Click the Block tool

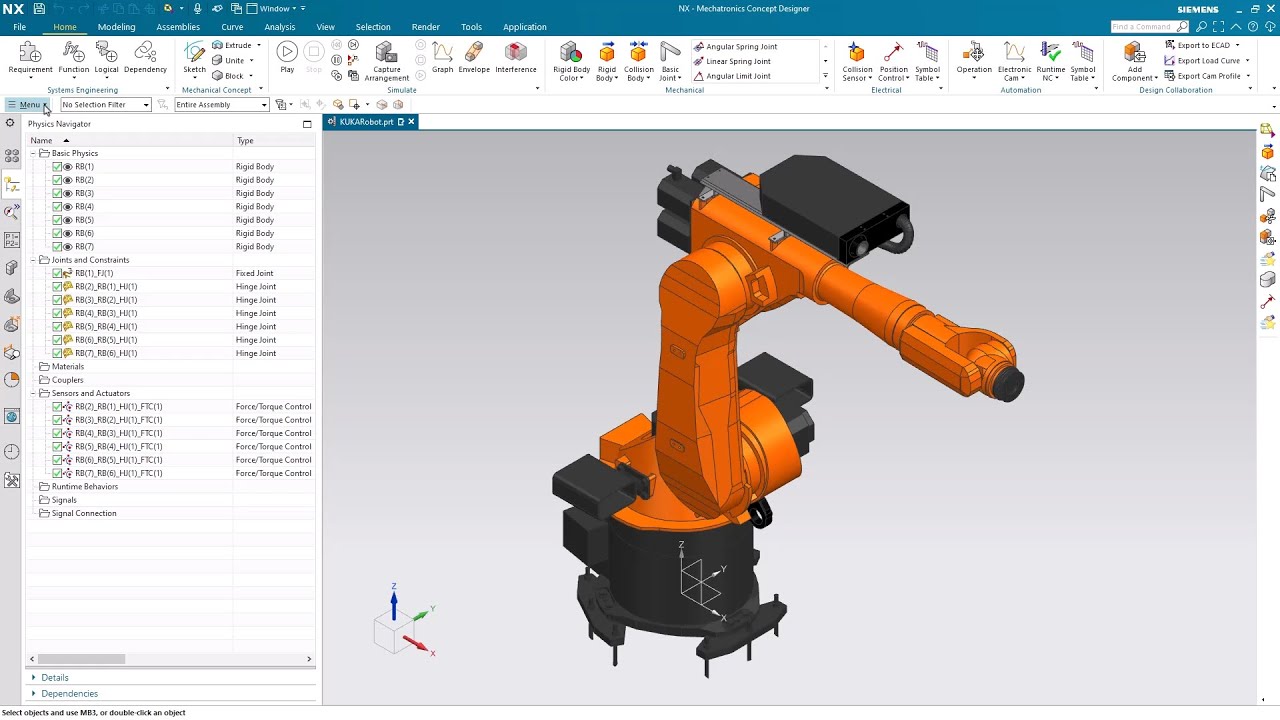click(228, 75)
